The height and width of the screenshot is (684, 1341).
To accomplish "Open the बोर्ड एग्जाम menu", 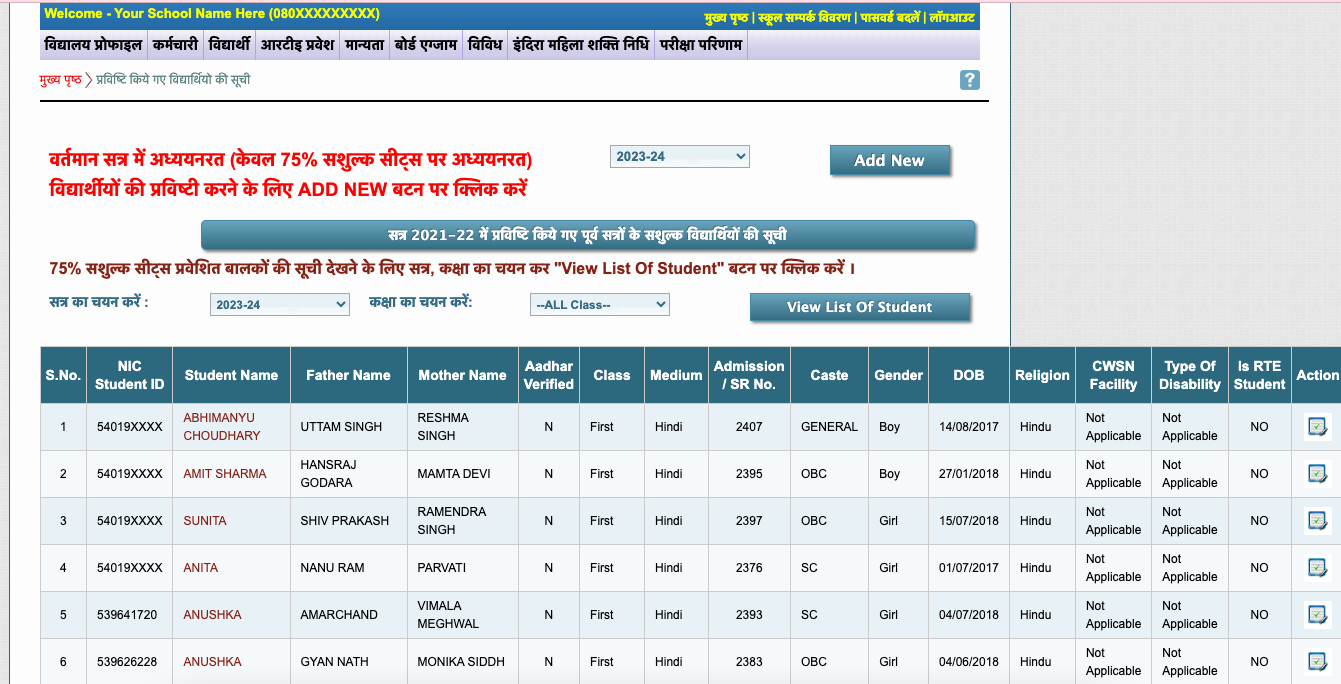I will pyautogui.click(x=425, y=44).
